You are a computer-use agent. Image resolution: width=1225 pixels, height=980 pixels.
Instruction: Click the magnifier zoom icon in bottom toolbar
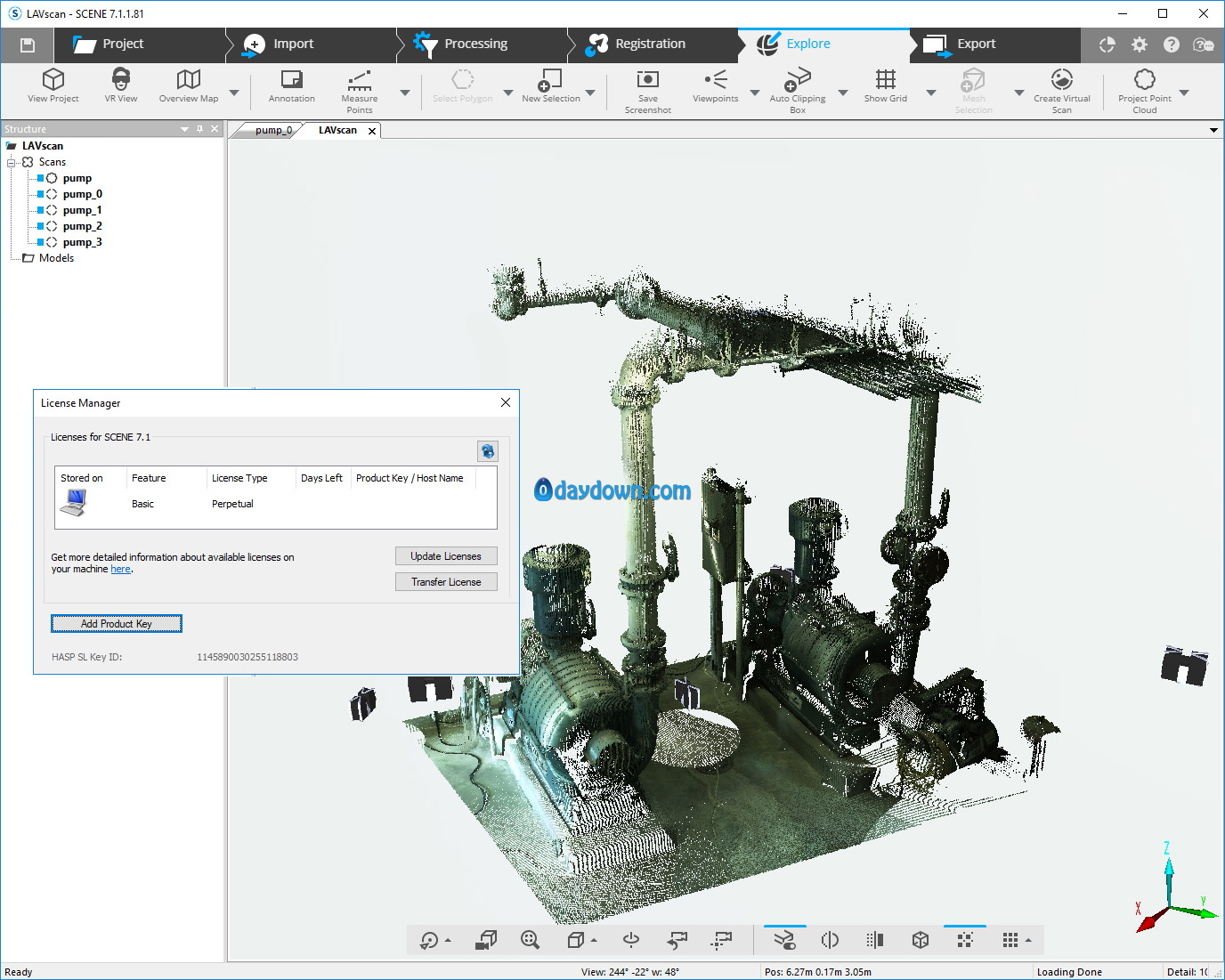(x=531, y=940)
